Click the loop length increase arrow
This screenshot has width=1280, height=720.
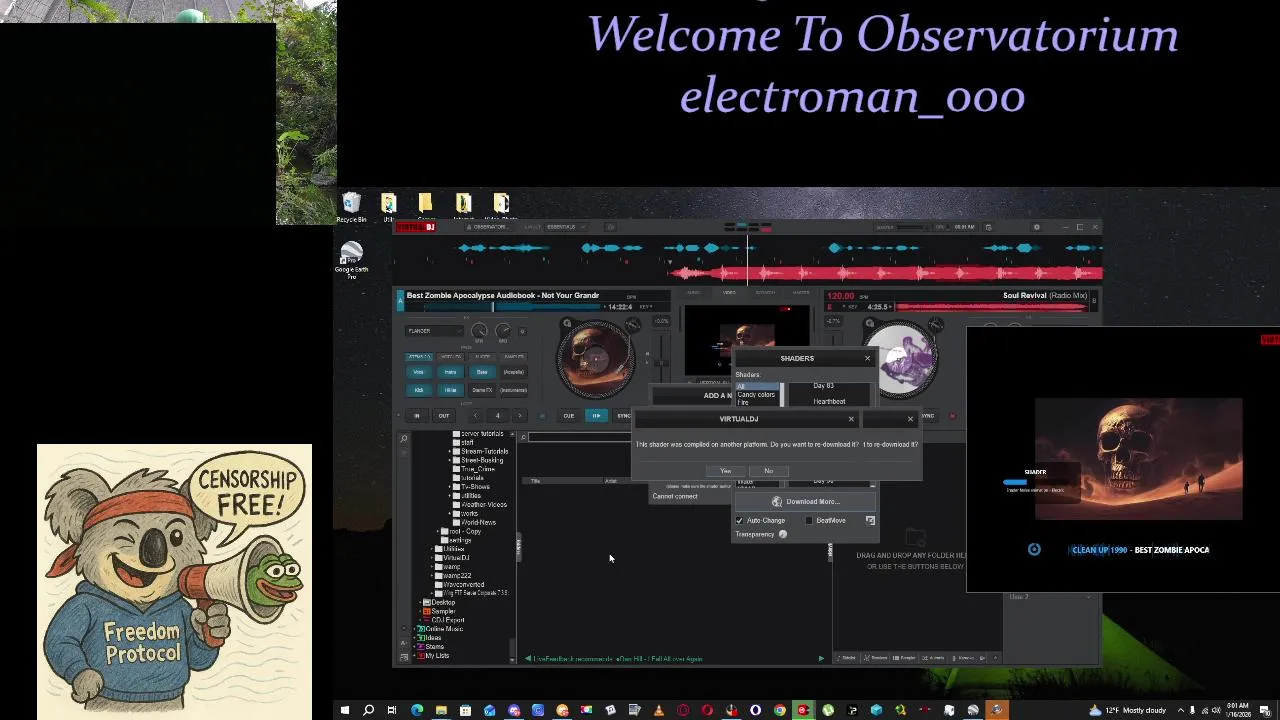pyautogui.click(x=519, y=416)
